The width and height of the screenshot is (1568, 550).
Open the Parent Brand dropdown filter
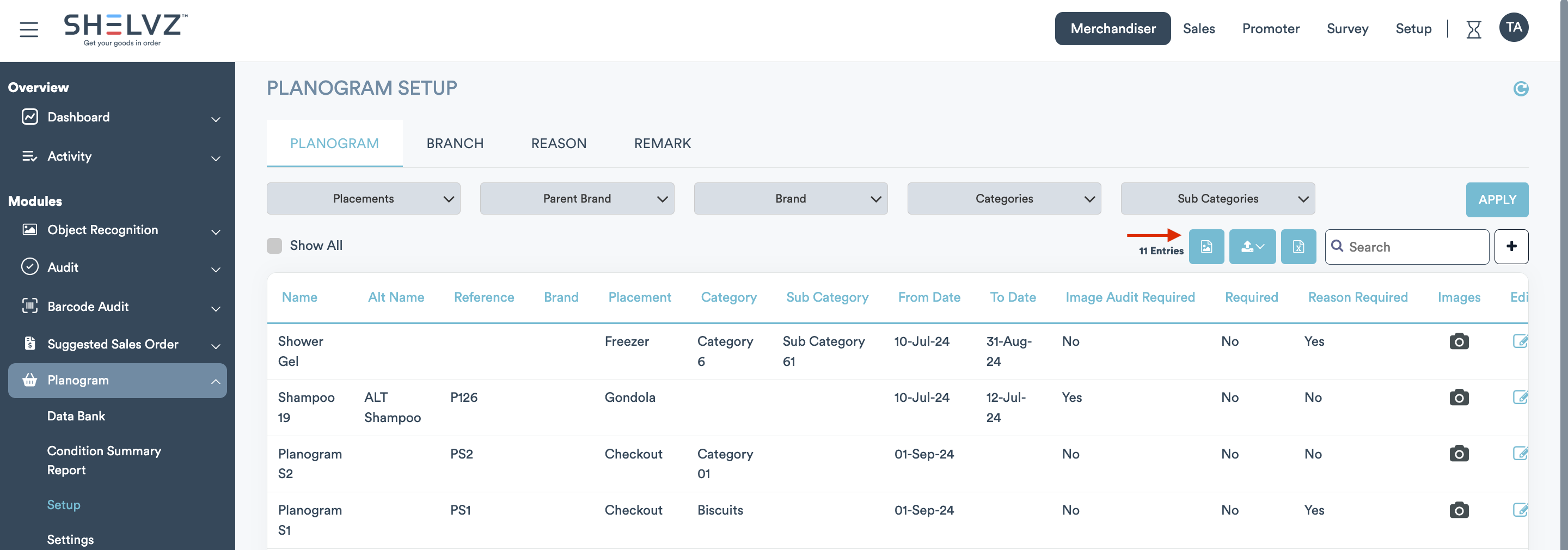pyautogui.click(x=577, y=199)
